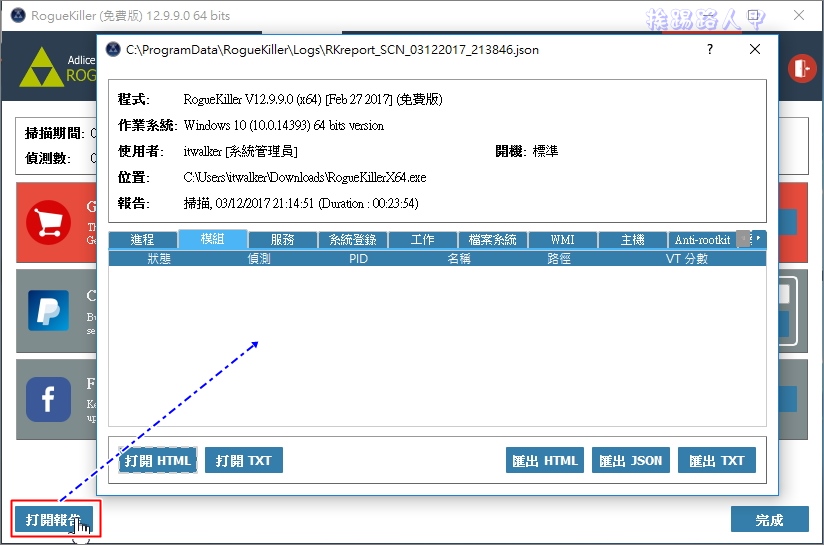Click the scan report date duration text
The width and height of the screenshot is (824, 545).
(x=301, y=203)
